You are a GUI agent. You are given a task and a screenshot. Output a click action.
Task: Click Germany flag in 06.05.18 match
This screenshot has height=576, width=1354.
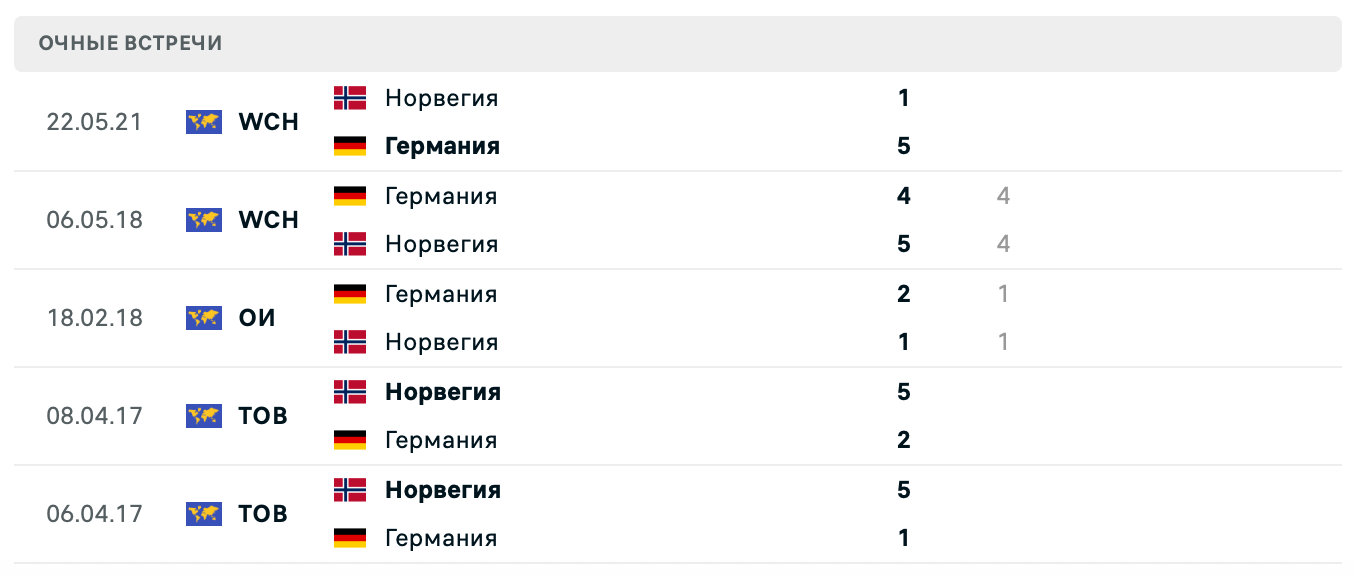350,196
